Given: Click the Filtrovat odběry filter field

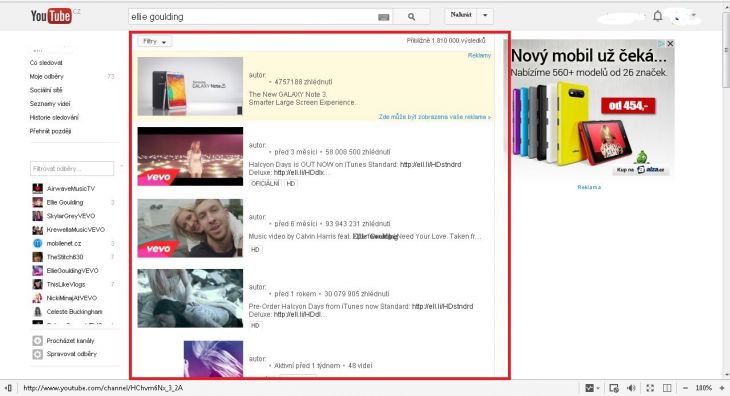Looking at the screenshot, I should (x=72, y=168).
